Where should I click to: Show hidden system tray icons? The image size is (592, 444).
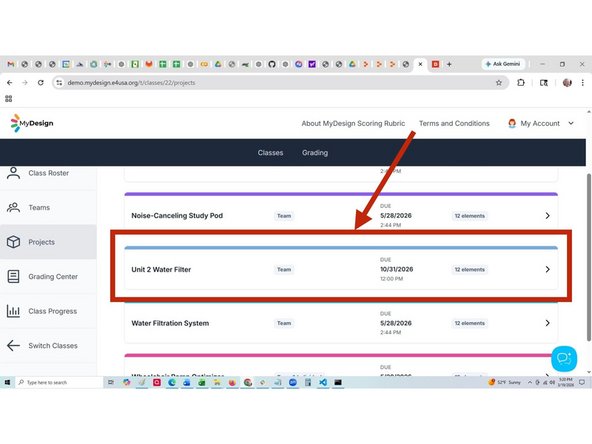coord(530,382)
